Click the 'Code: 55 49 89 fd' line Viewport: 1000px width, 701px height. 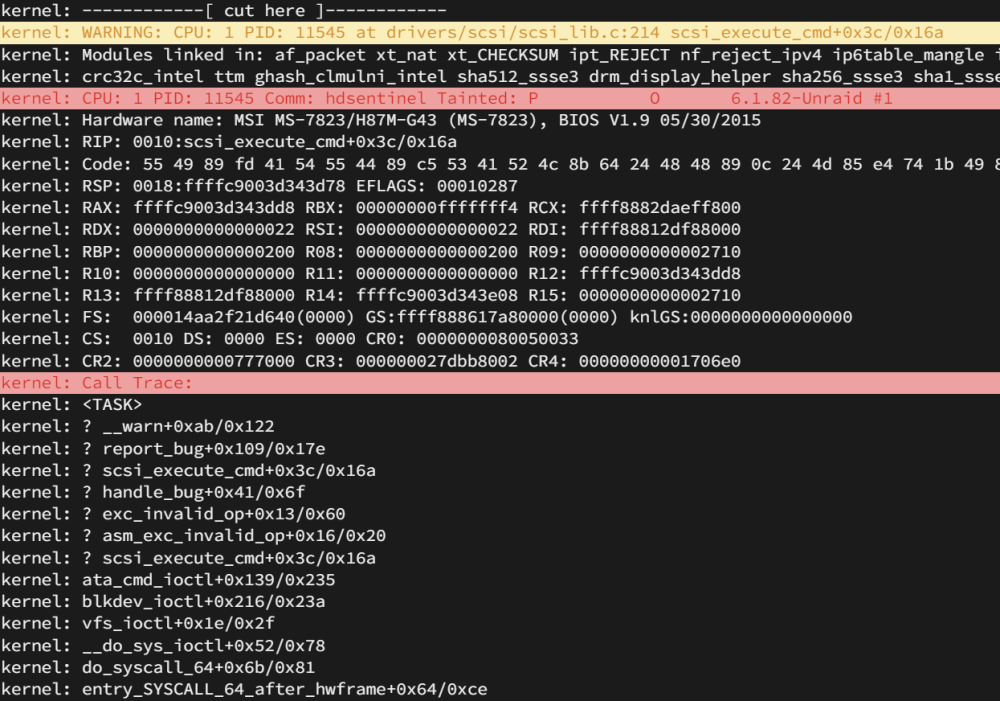tap(500, 164)
